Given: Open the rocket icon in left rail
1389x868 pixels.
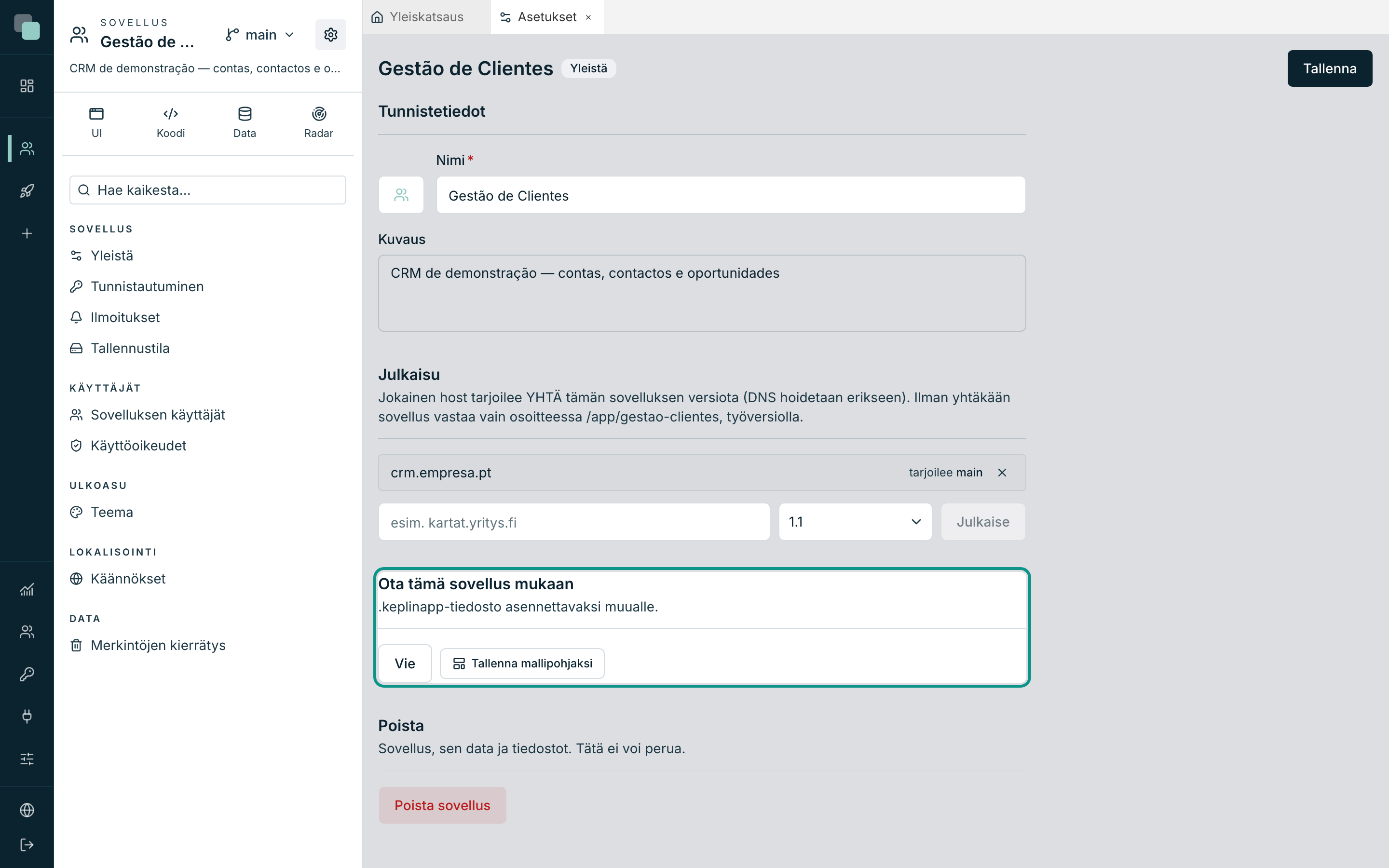Looking at the screenshot, I should tap(27, 190).
